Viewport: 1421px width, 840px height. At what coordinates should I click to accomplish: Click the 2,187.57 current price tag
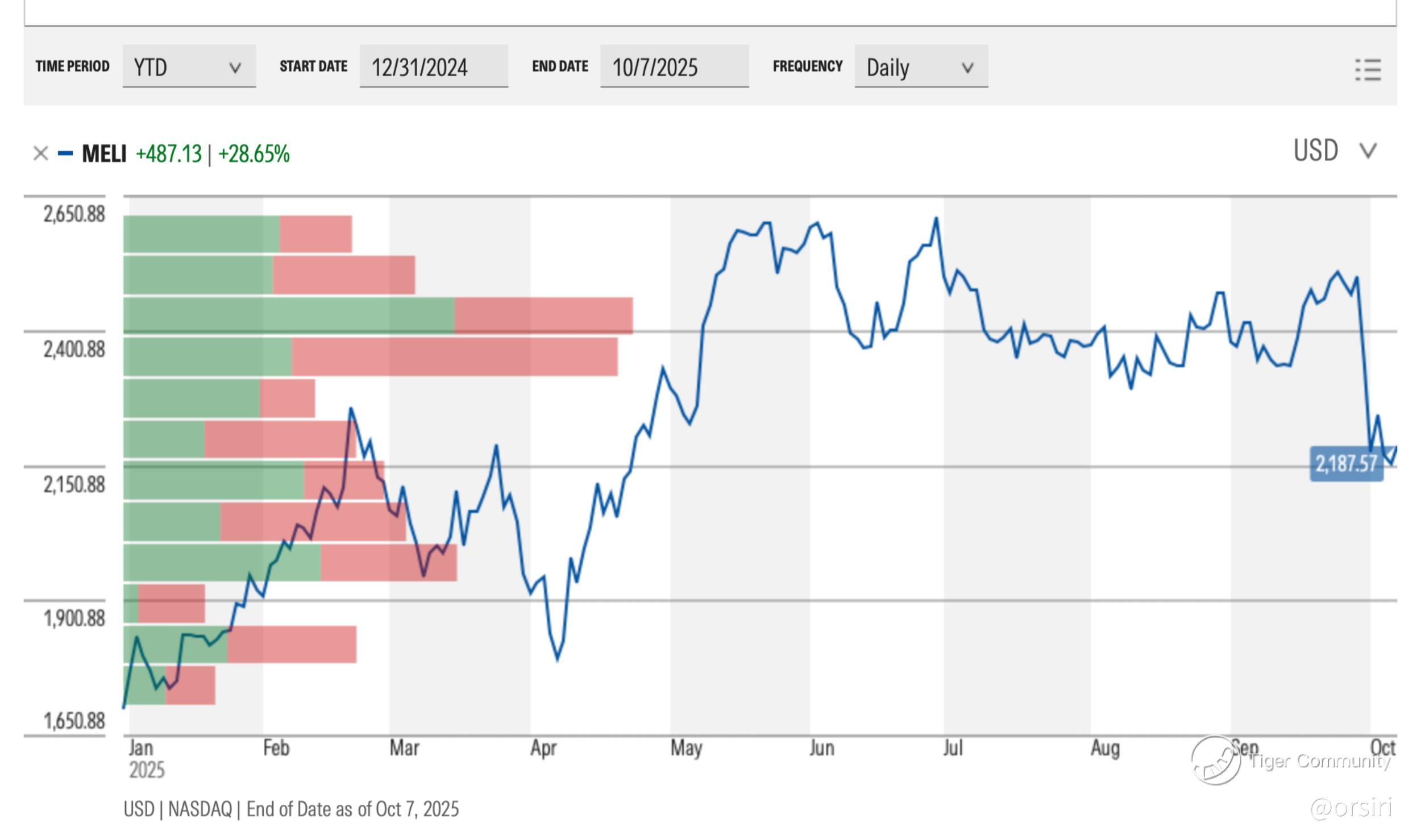[1346, 464]
